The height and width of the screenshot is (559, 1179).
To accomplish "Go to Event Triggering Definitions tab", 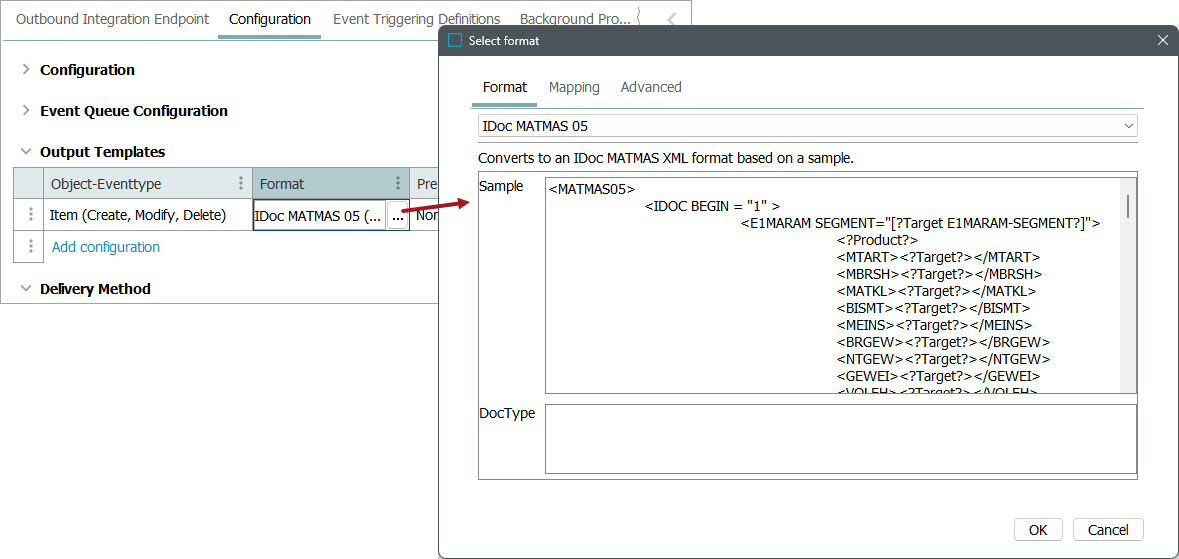I will 416,19.
